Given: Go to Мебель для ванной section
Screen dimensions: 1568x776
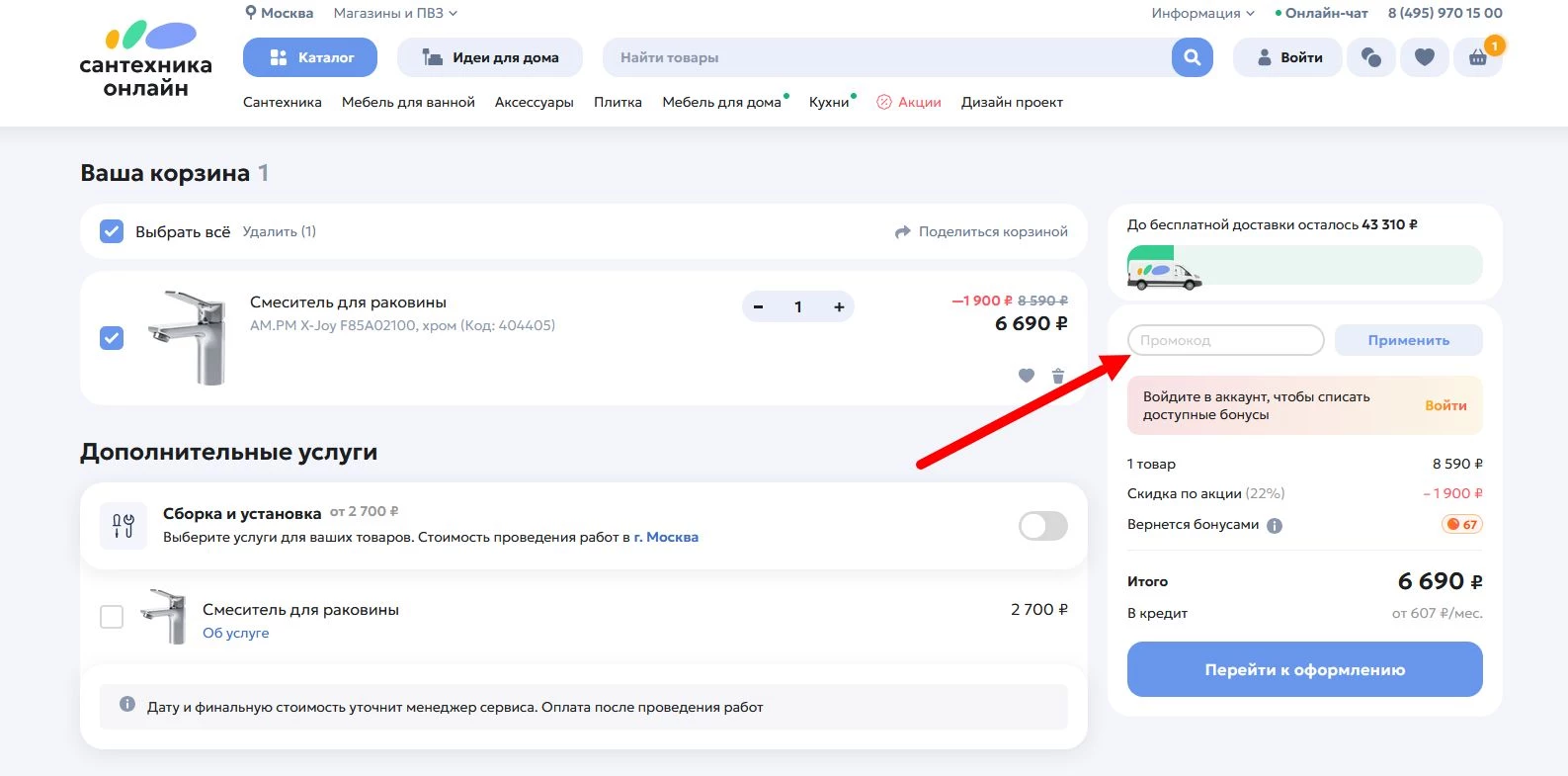Looking at the screenshot, I should click(408, 102).
